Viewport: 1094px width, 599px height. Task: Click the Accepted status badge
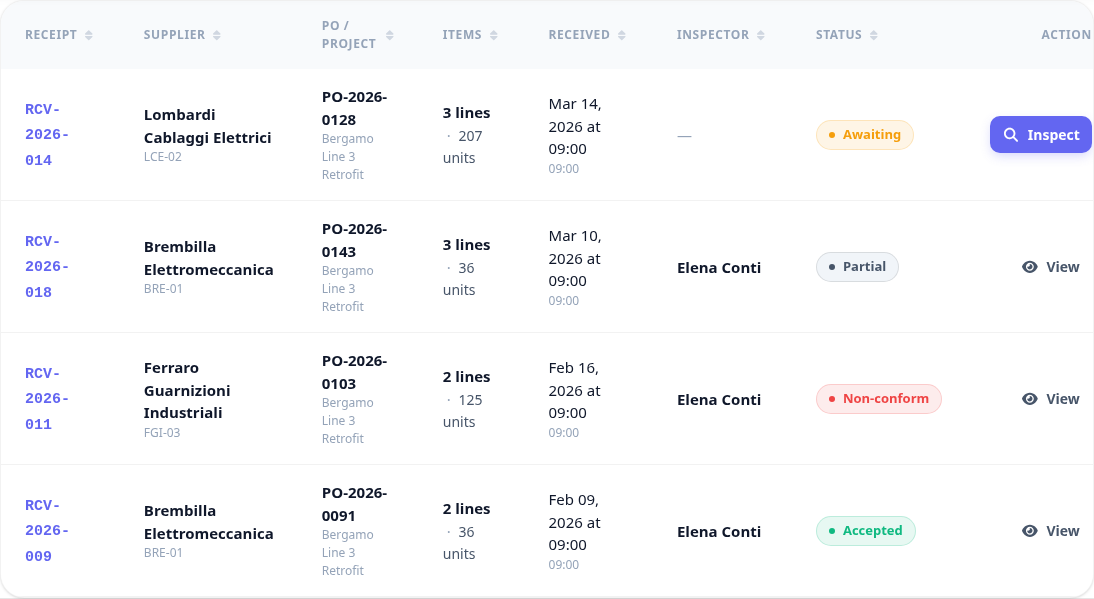coord(866,531)
